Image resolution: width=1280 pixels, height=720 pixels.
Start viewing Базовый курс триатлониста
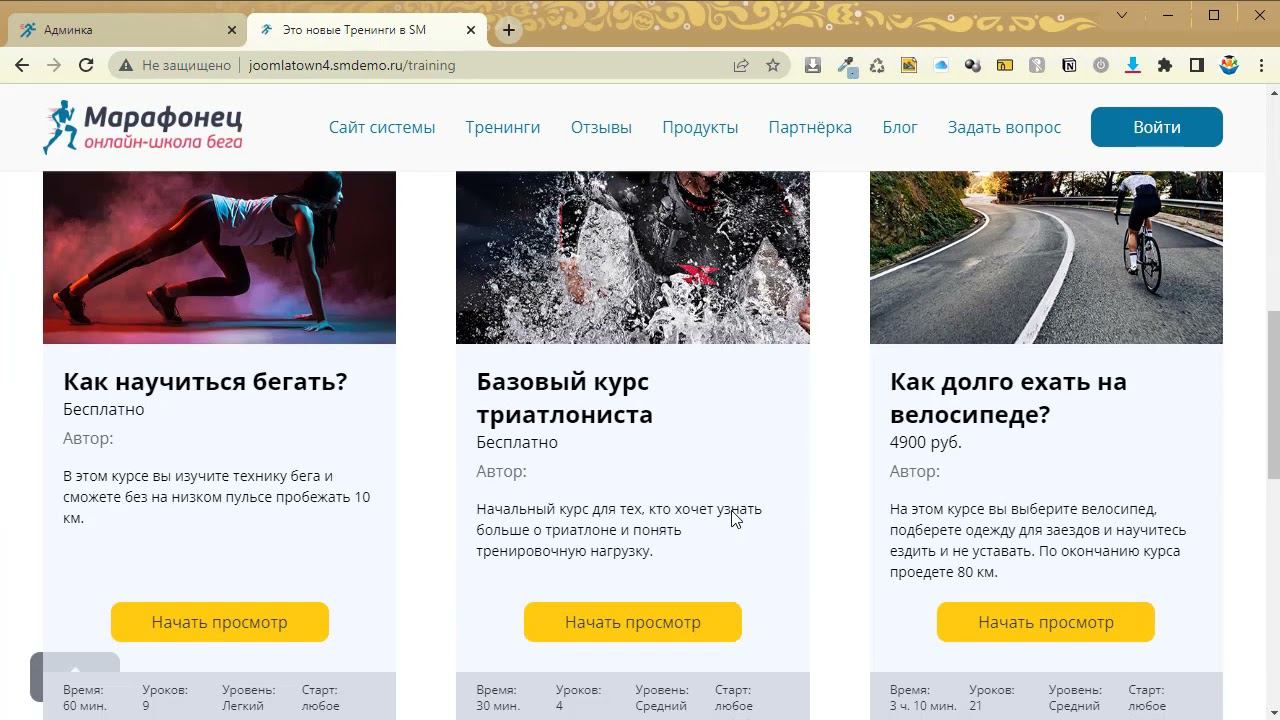[x=633, y=622]
